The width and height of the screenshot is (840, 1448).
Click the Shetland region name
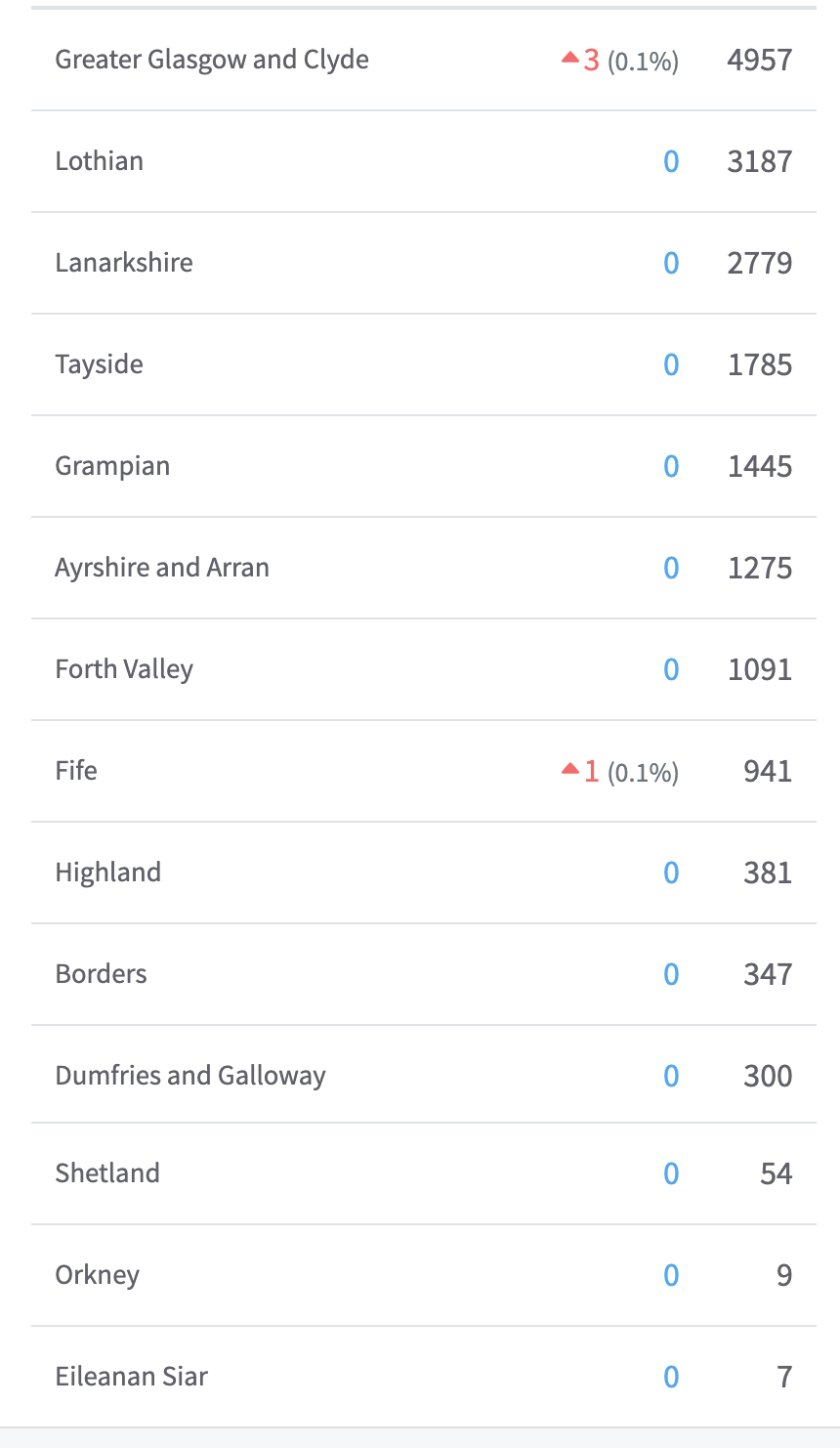click(x=107, y=1173)
